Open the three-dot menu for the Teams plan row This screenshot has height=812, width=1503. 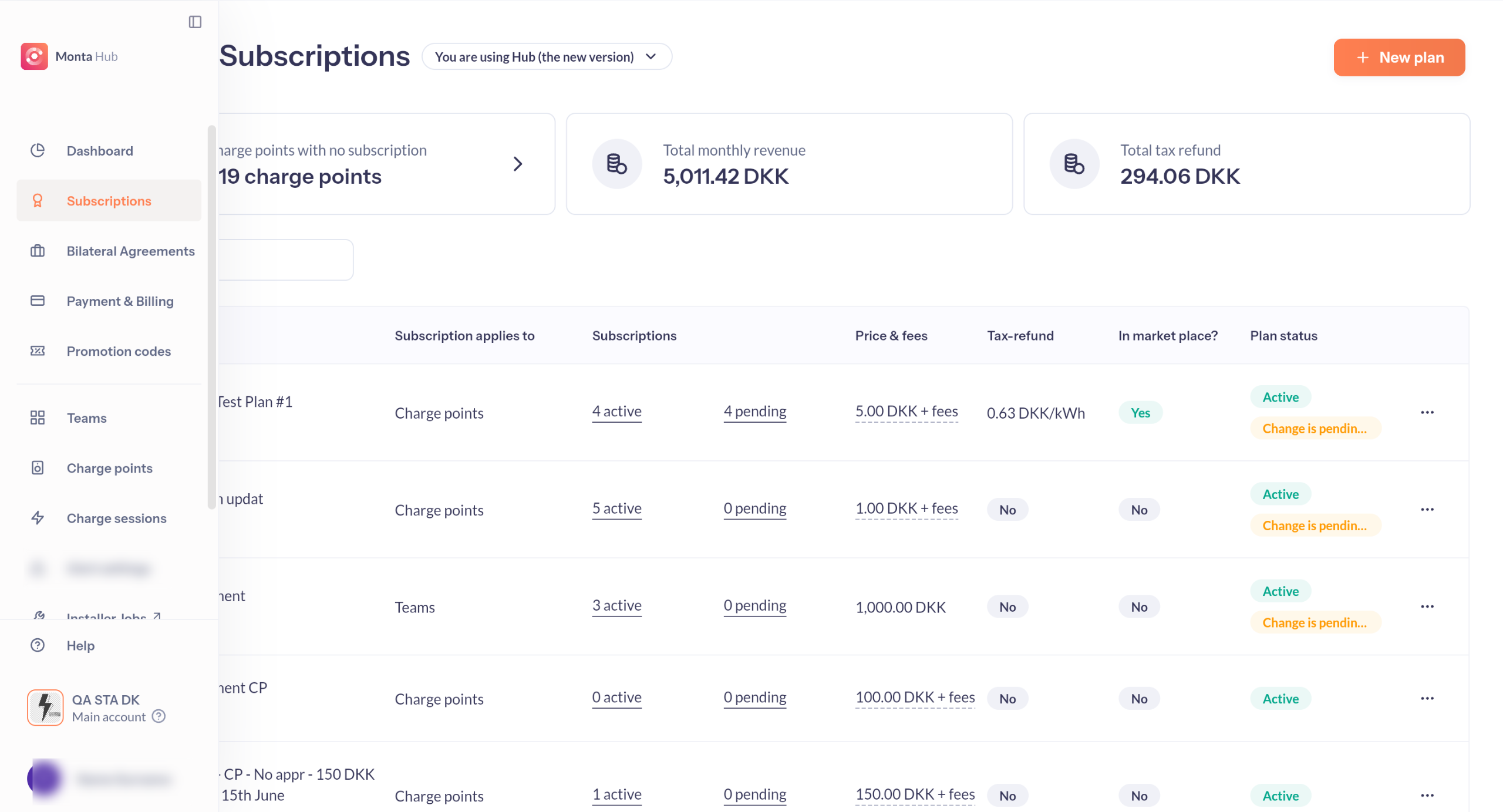click(x=1427, y=607)
